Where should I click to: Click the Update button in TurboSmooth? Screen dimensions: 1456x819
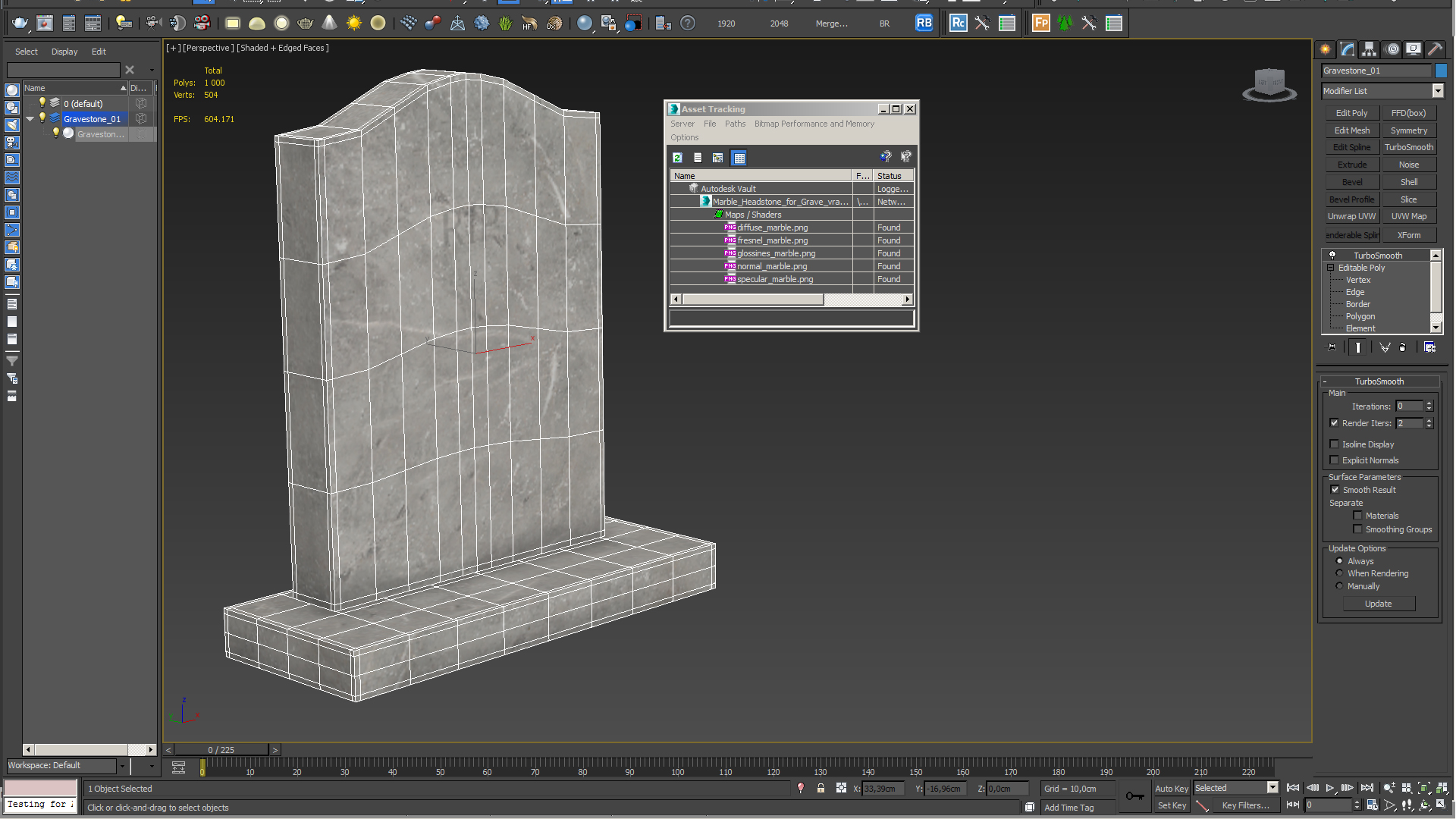(x=1378, y=603)
